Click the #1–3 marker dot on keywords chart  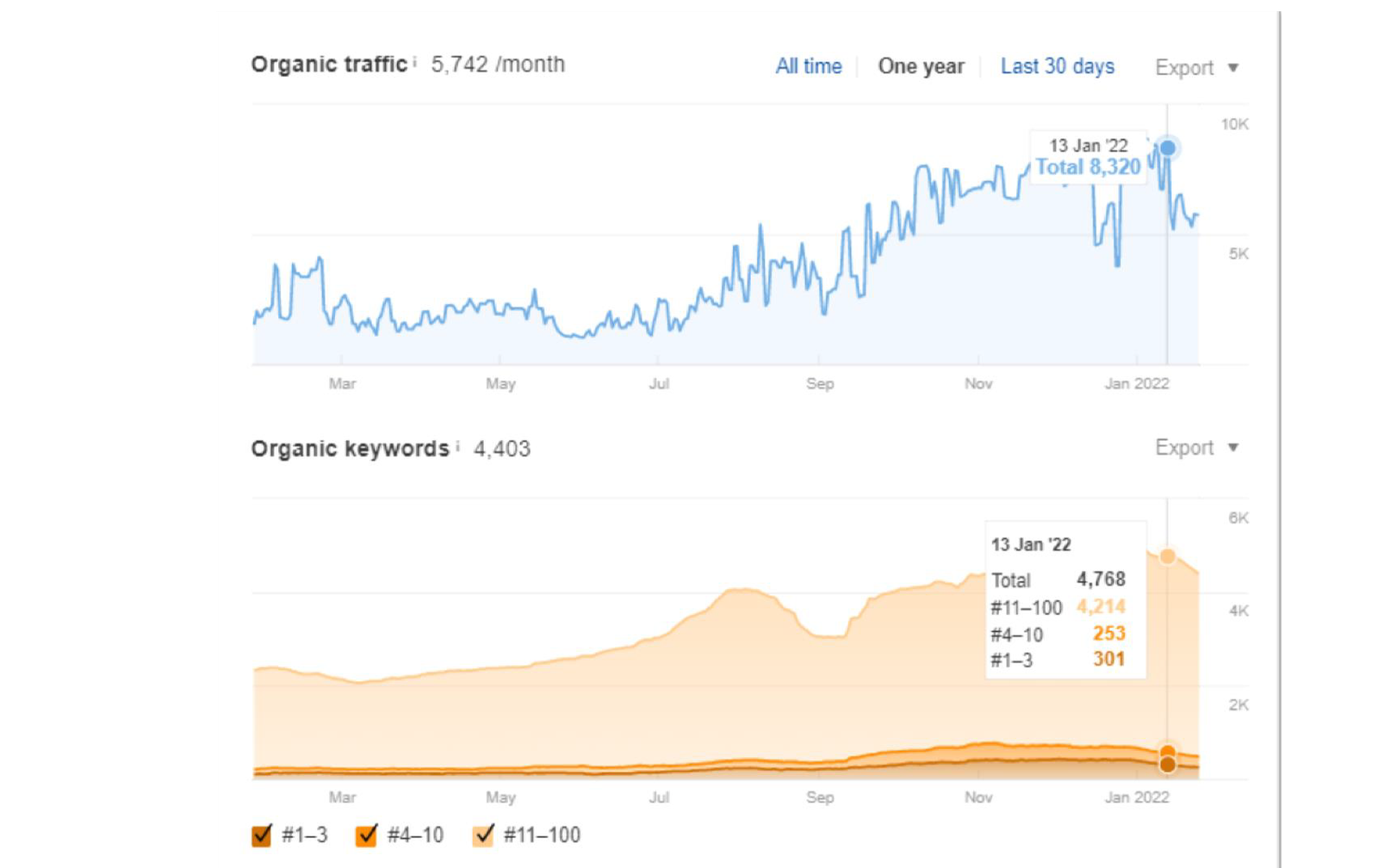(1167, 765)
